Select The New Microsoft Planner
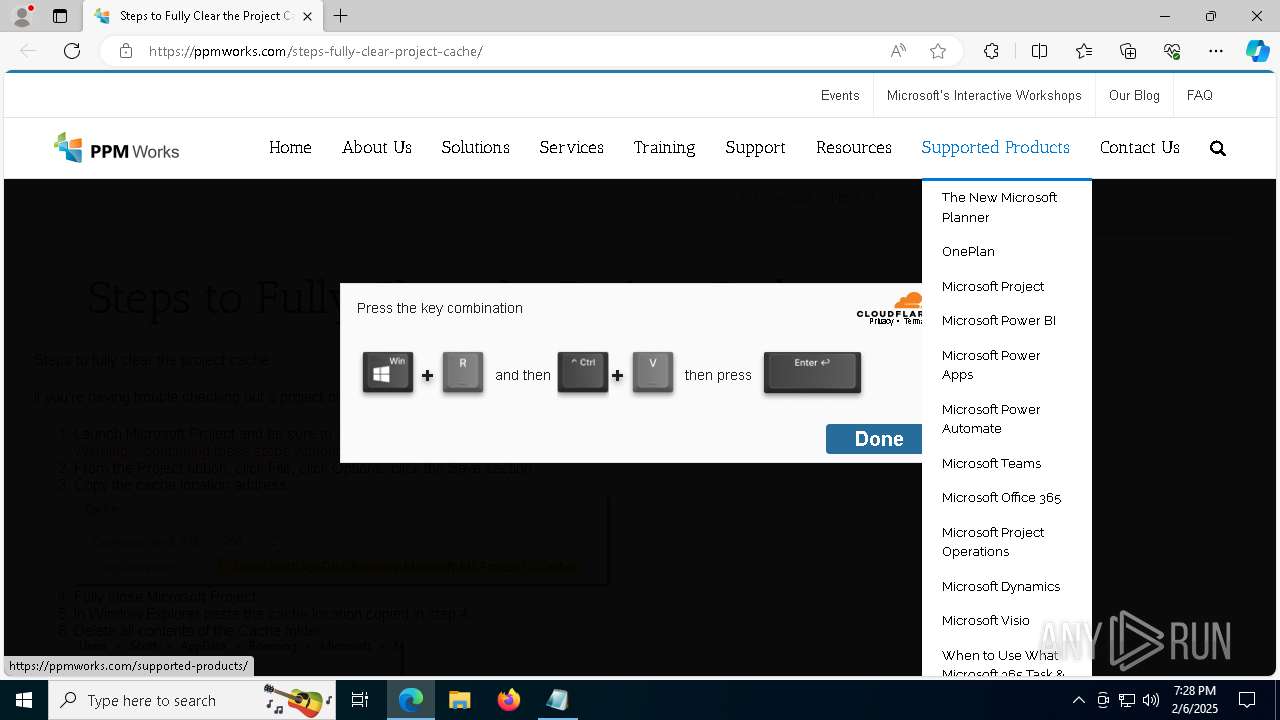The image size is (1280, 720). [999, 207]
